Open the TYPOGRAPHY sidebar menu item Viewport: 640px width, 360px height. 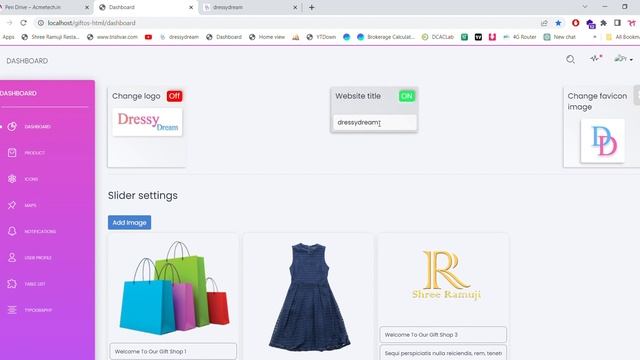point(38,310)
